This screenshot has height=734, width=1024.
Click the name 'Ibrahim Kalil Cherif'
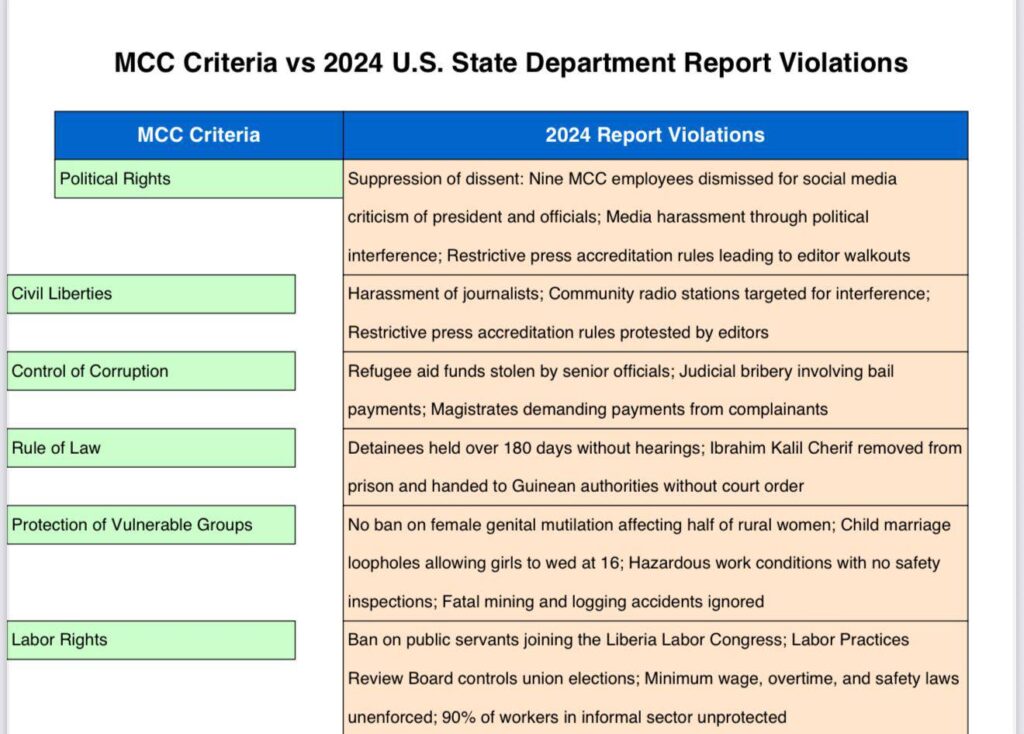click(x=768, y=448)
